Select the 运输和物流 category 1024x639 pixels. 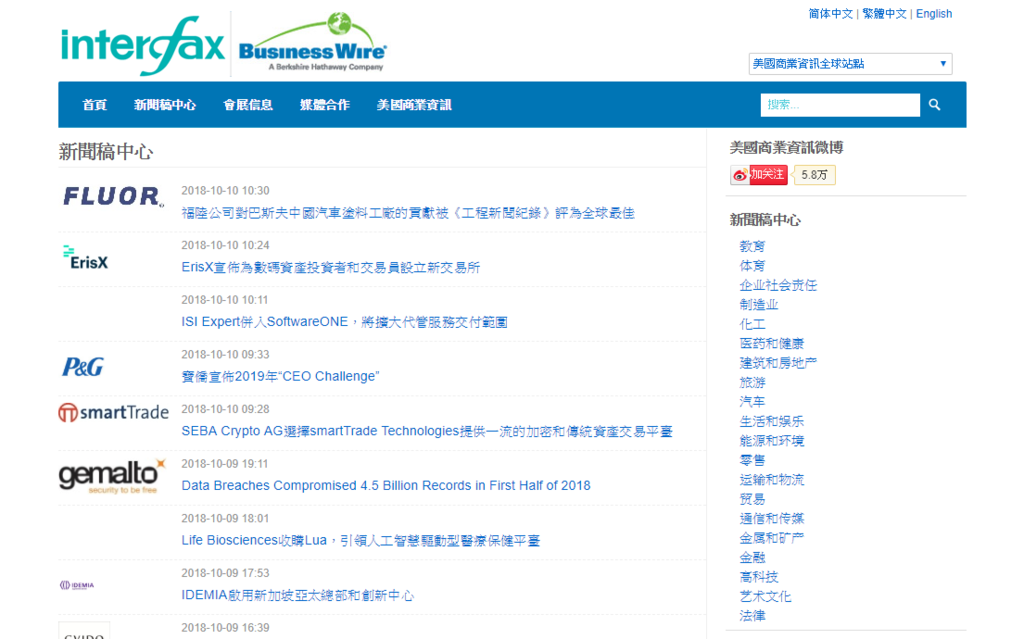771,480
